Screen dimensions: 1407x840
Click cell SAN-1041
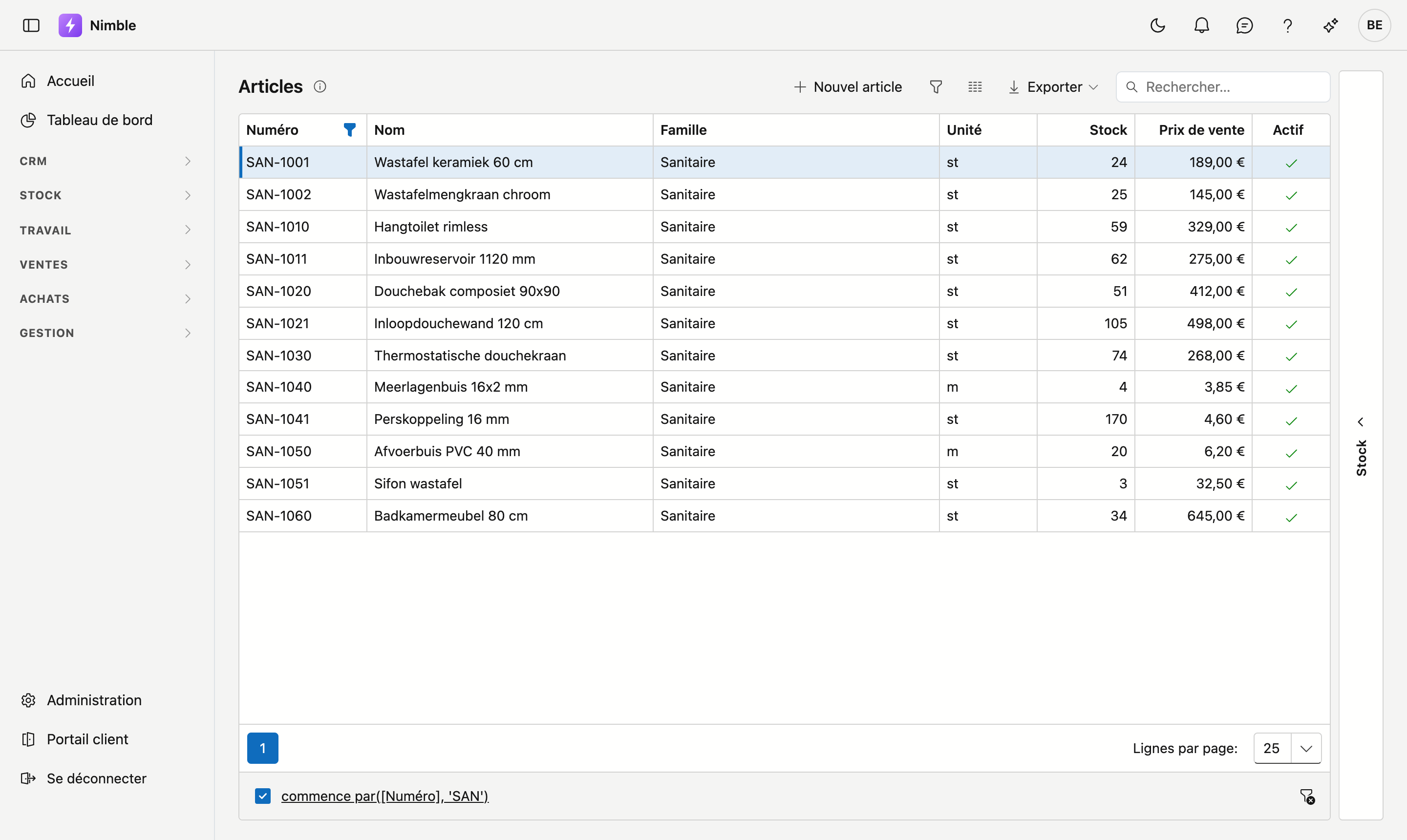point(303,419)
